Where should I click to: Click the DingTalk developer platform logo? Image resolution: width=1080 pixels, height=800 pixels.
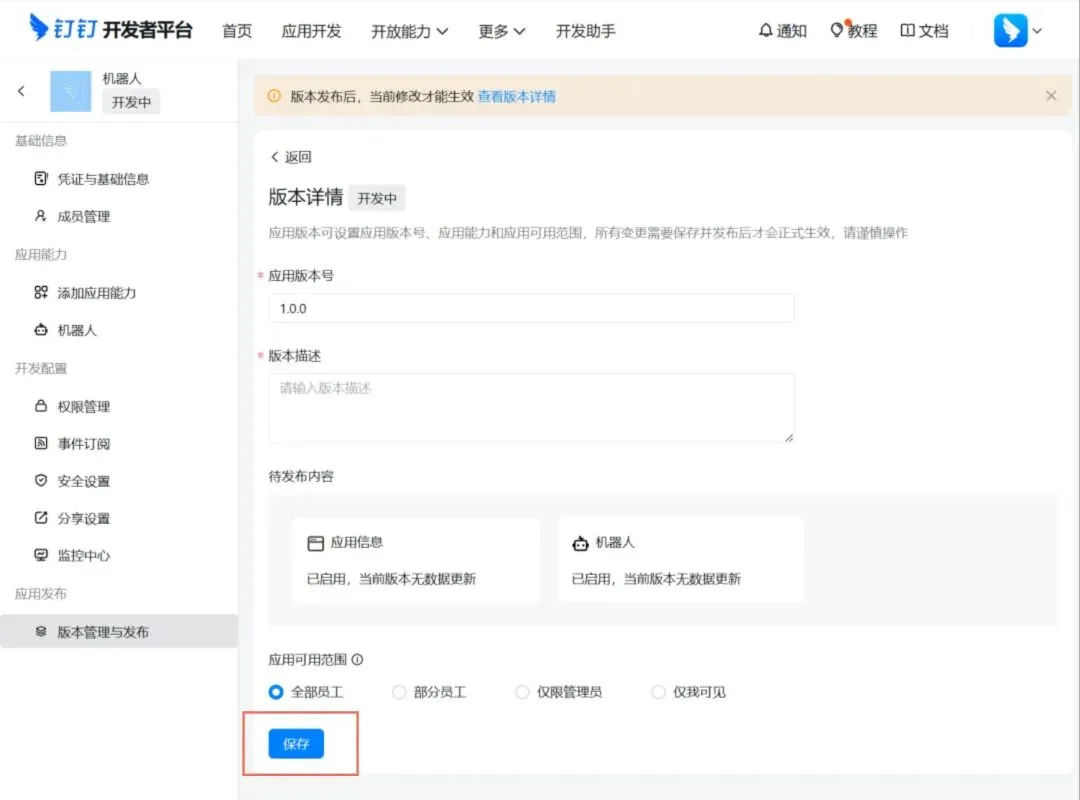(110, 29)
